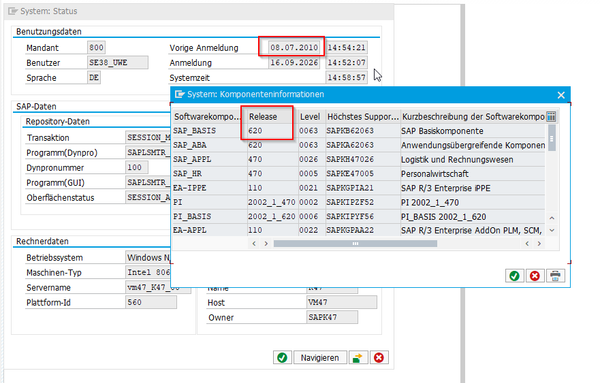Click the Systemzeit field 14:58:57

tap(347, 77)
